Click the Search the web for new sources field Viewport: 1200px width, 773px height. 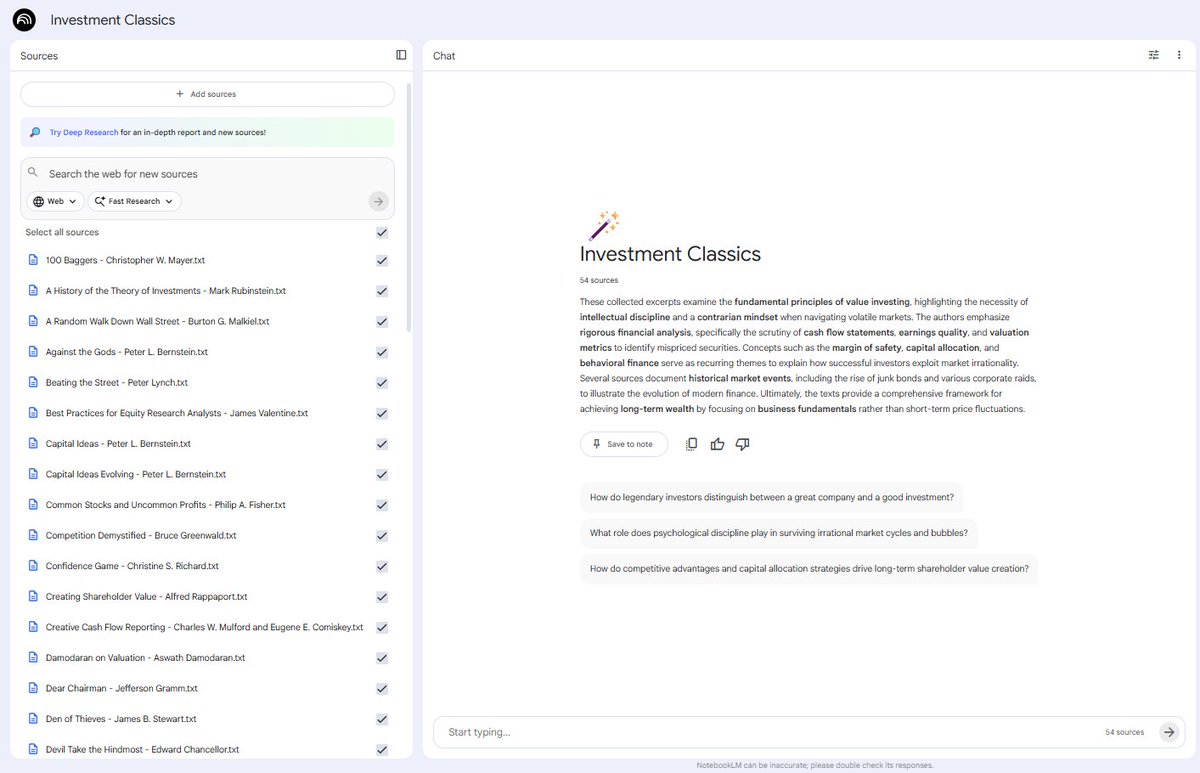coord(207,173)
